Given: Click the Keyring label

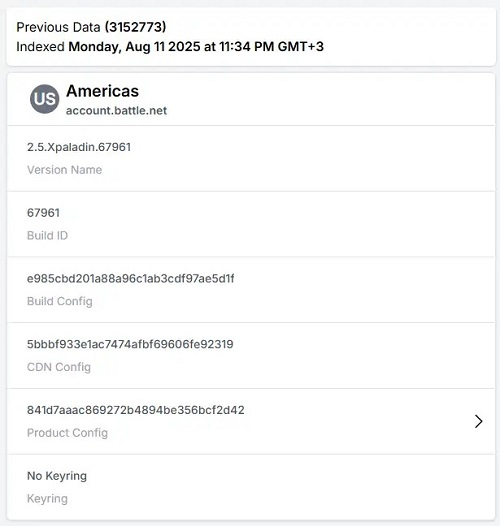Looking at the screenshot, I should 47,498.
